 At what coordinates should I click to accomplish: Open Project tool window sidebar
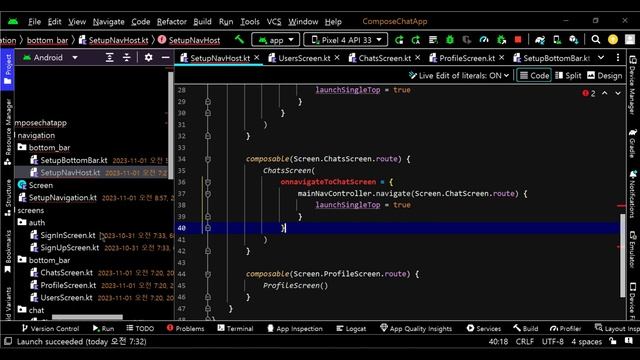pyautogui.click(x=7, y=69)
